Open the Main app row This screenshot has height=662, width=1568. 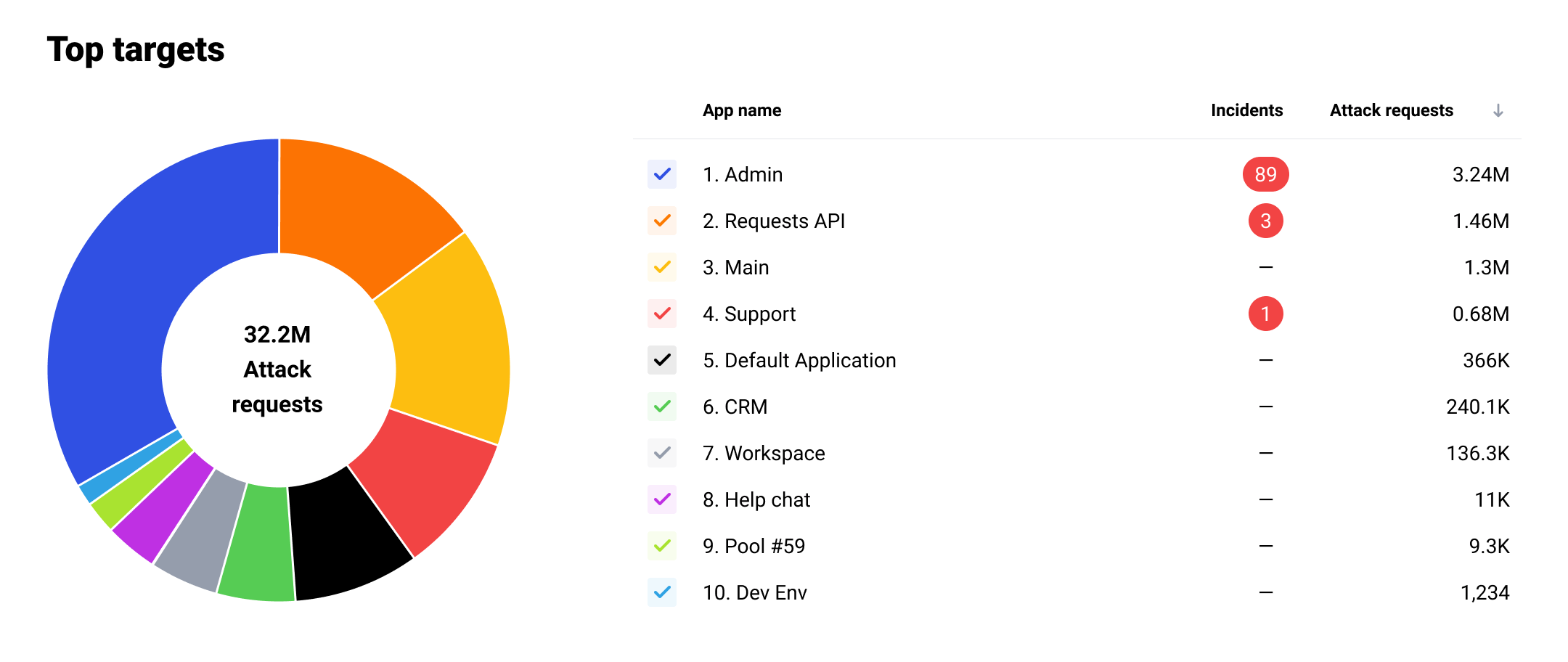click(735, 267)
